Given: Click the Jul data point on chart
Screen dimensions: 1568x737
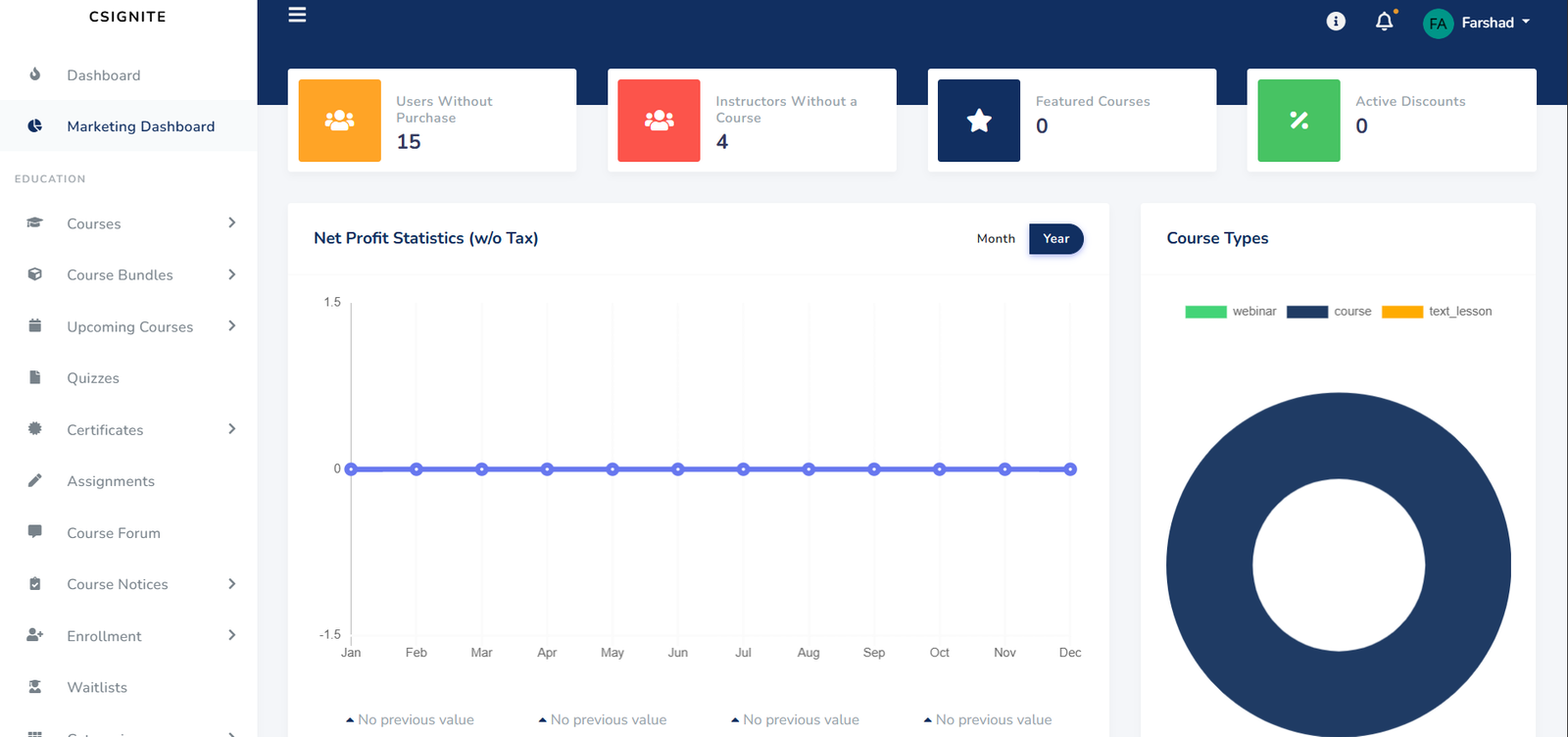Looking at the screenshot, I should coord(743,469).
